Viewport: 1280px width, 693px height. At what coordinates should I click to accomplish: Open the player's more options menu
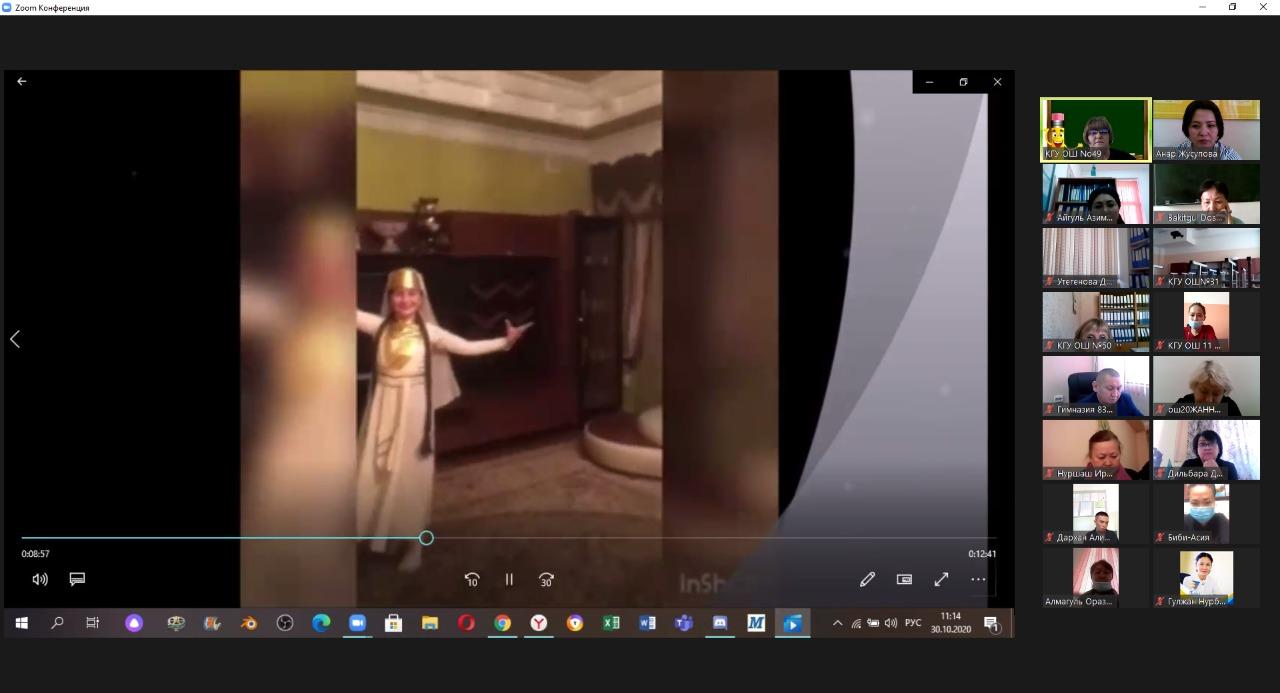(x=978, y=579)
